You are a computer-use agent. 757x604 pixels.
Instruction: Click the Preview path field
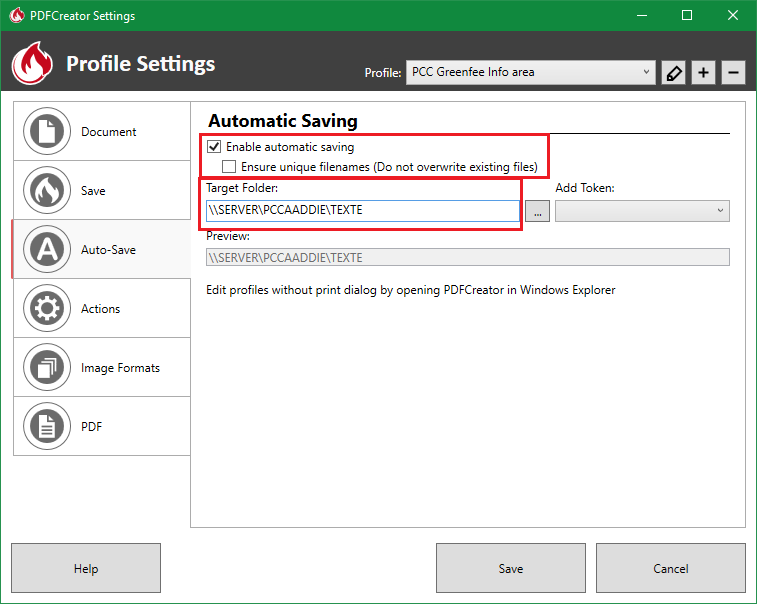(467, 258)
